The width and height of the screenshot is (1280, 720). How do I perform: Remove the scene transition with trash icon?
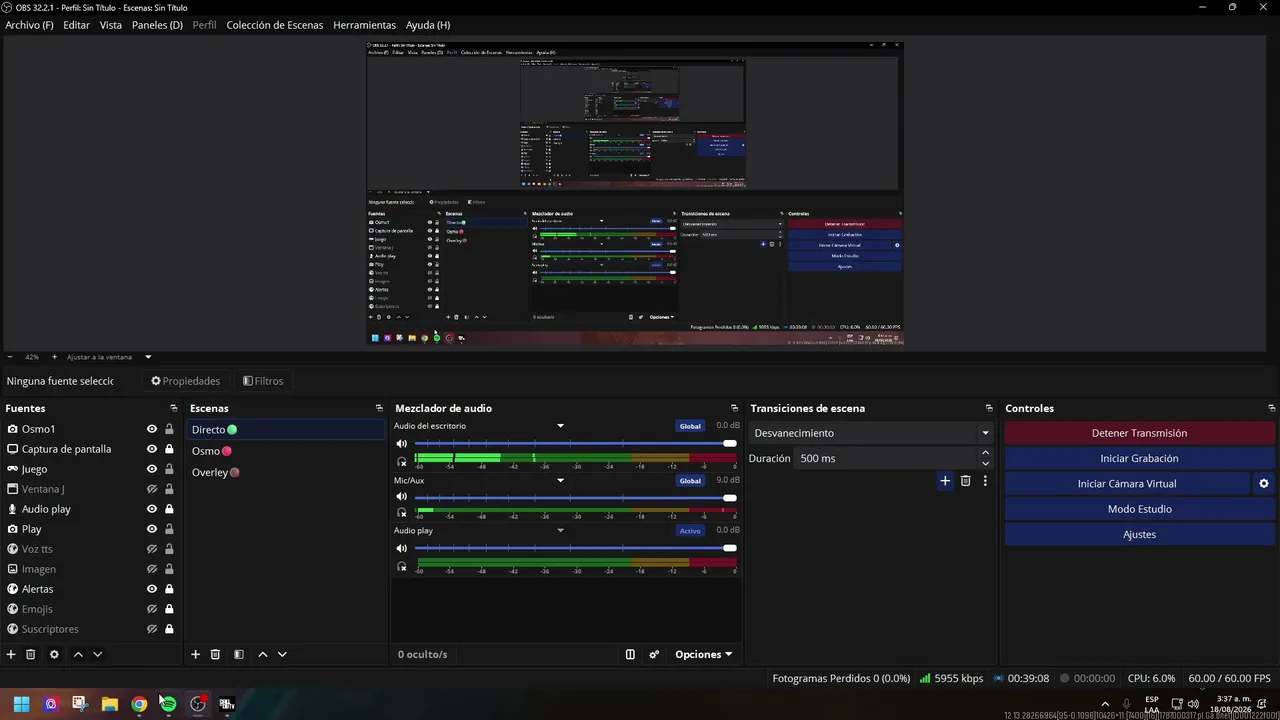point(965,481)
